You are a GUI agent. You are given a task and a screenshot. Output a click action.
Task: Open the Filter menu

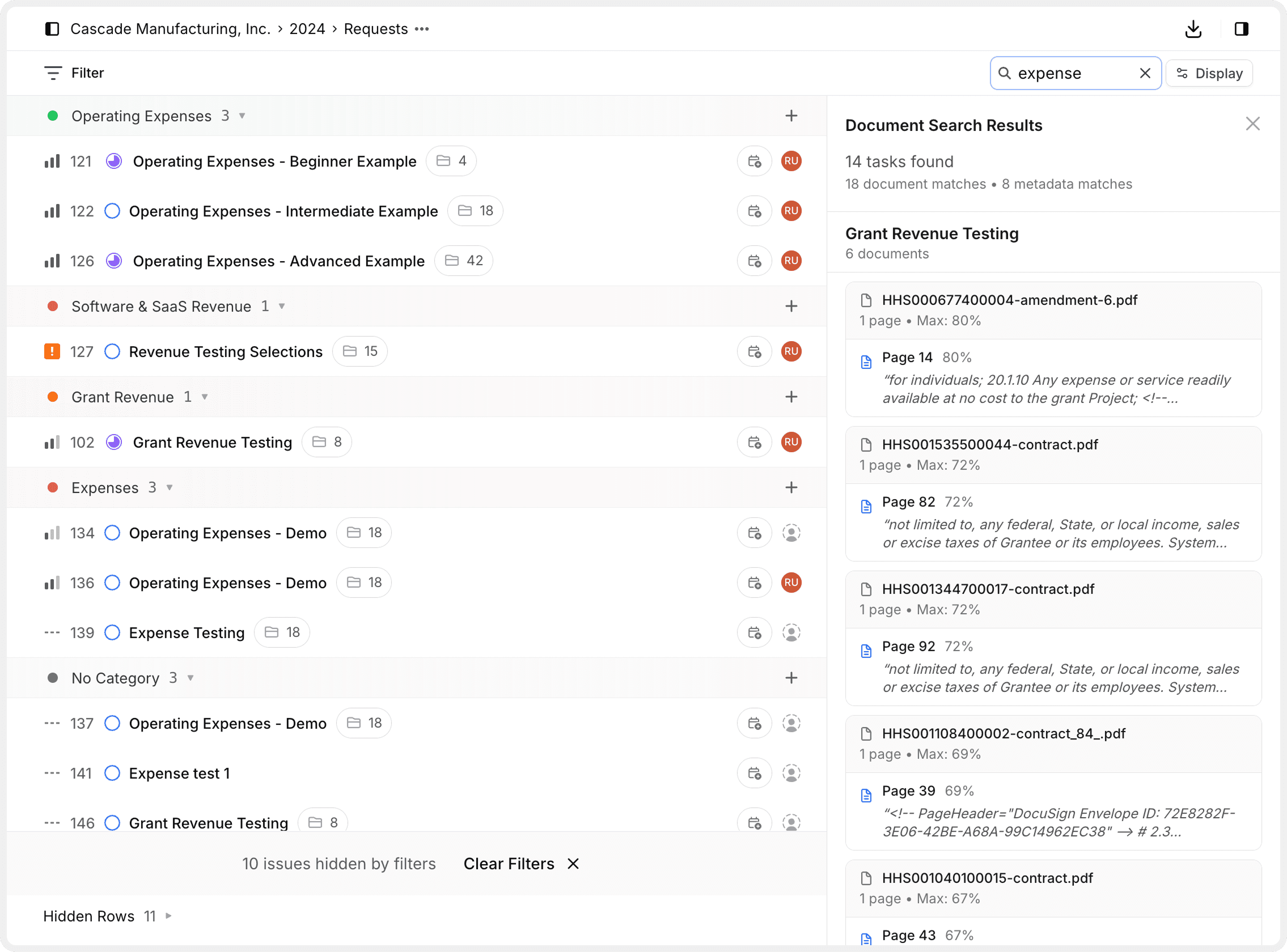point(74,73)
